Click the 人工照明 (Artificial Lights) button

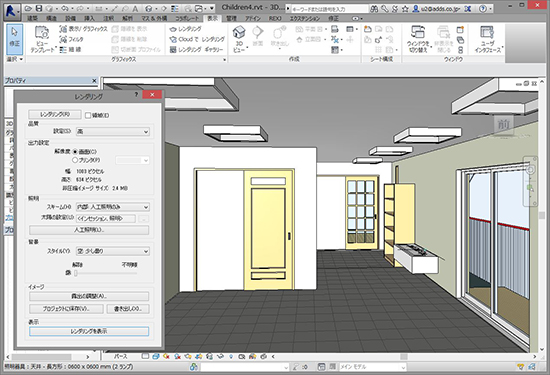pyautogui.click(x=89, y=230)
